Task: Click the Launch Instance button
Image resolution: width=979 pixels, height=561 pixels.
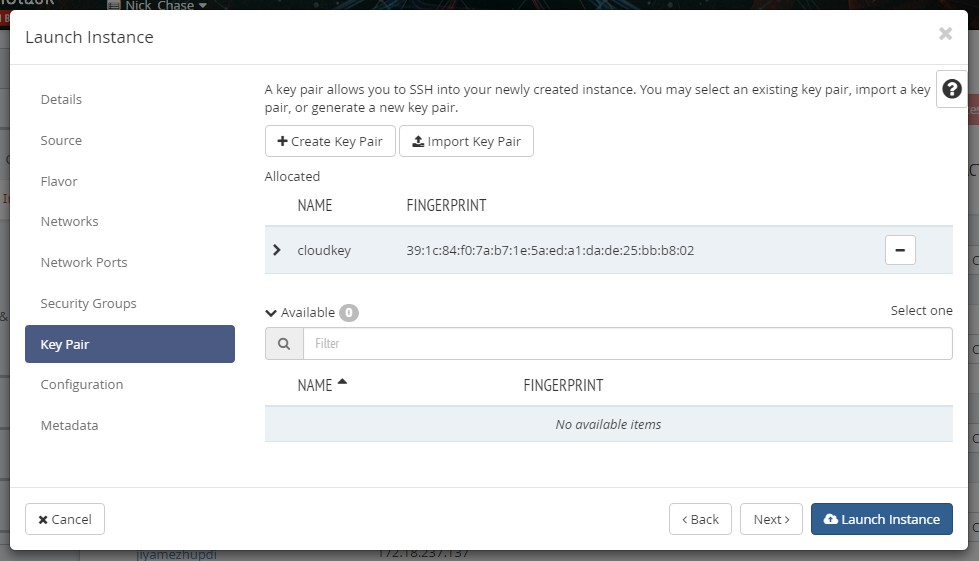Action: pyautogui.click(x=882, y=519)
